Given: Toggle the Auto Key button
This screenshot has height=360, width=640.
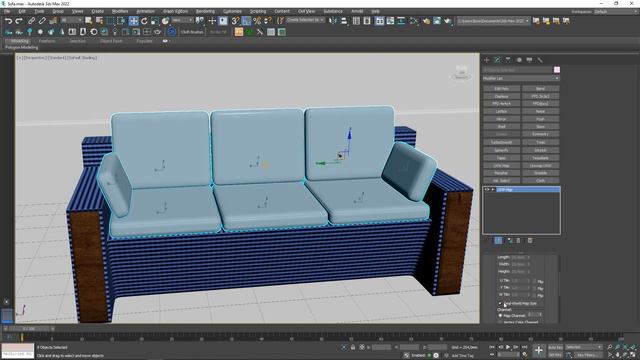Looking at the screenshot, I should click(555, 347).
